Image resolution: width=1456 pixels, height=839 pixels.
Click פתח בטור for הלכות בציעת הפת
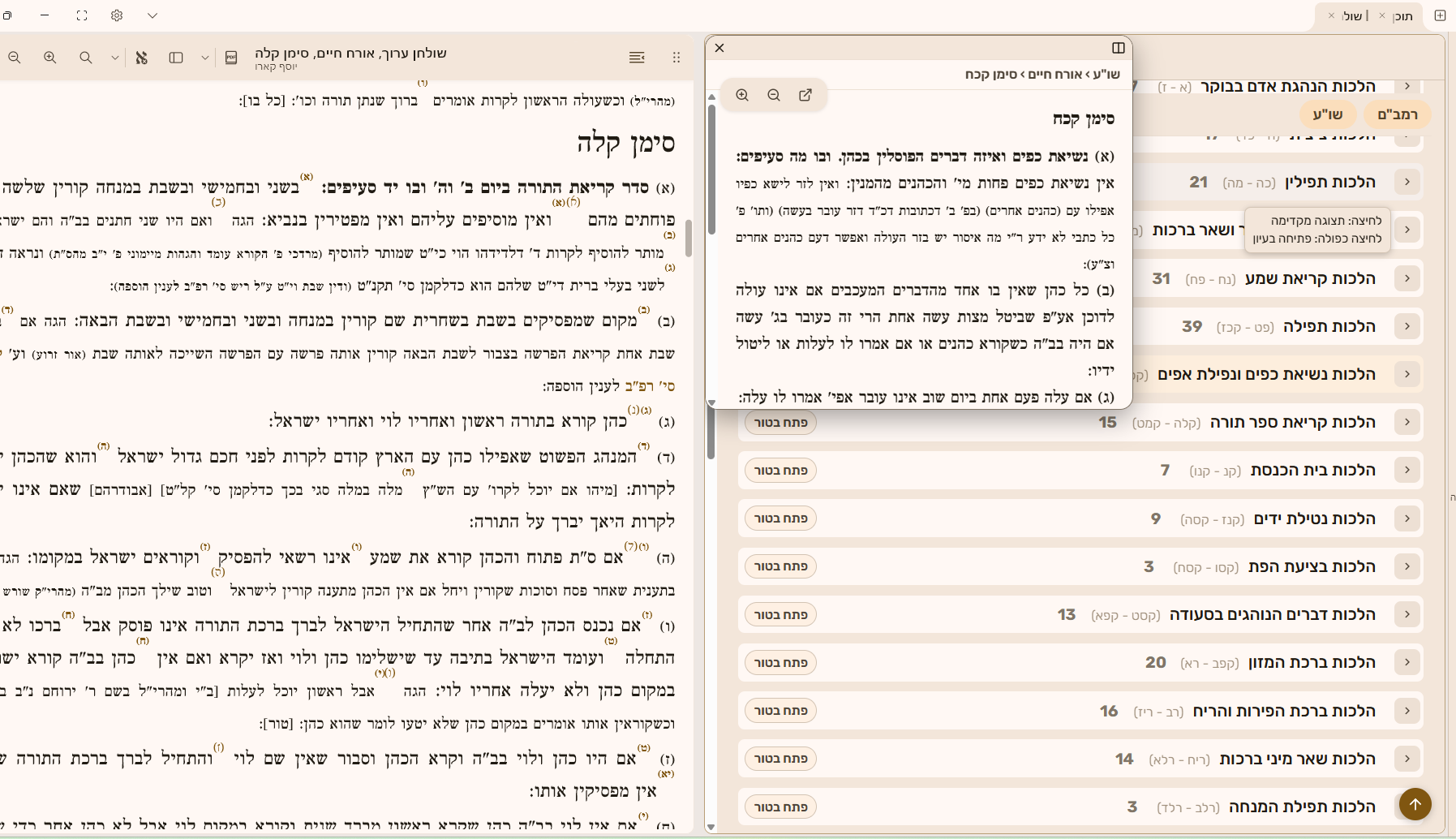780,566
